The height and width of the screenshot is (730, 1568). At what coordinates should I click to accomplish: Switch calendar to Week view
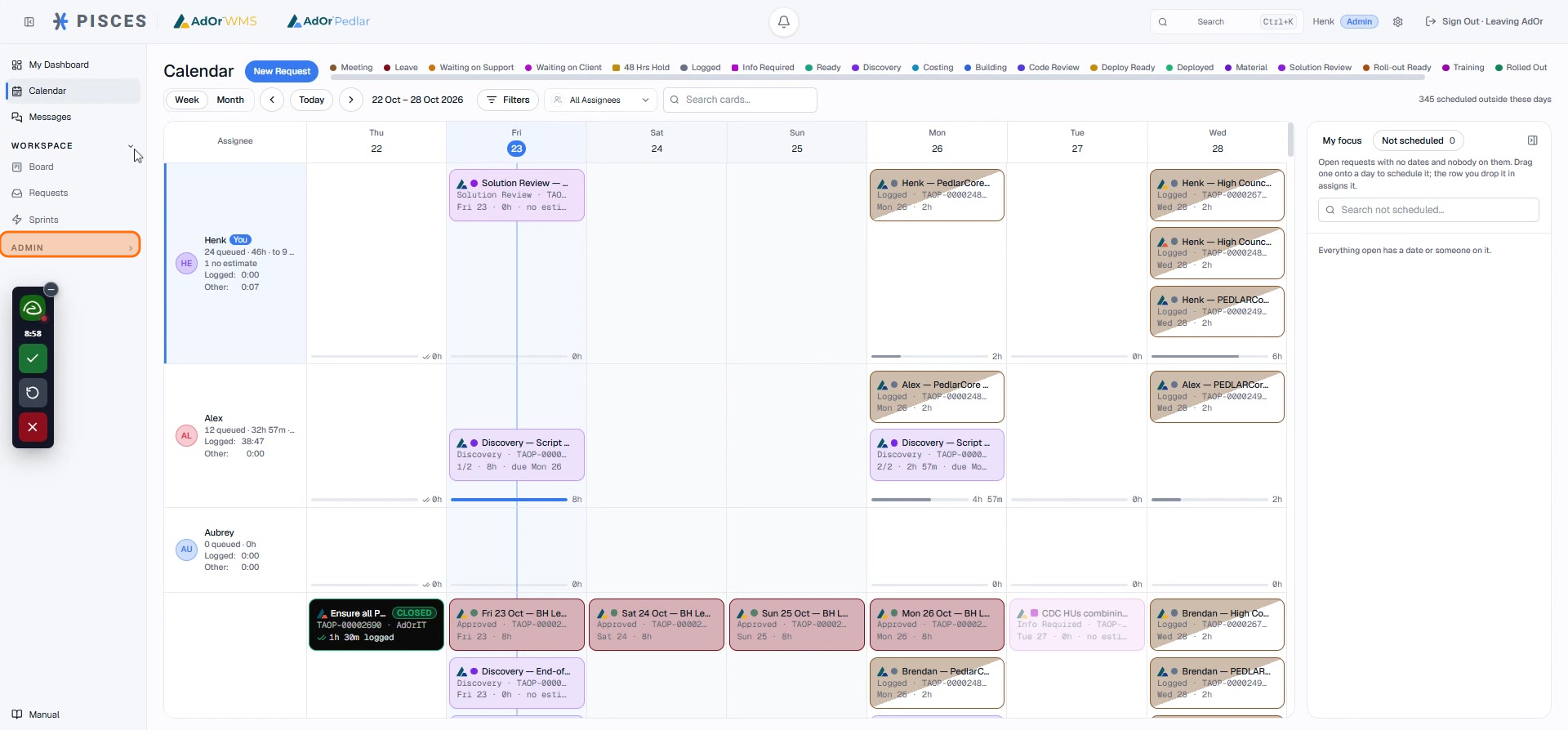click(x=187, y=100)
